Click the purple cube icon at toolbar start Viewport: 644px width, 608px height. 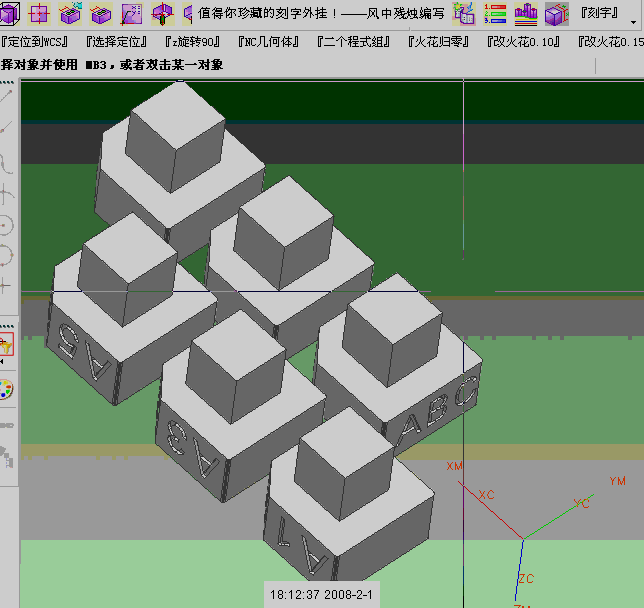click(x=10, y=14)
